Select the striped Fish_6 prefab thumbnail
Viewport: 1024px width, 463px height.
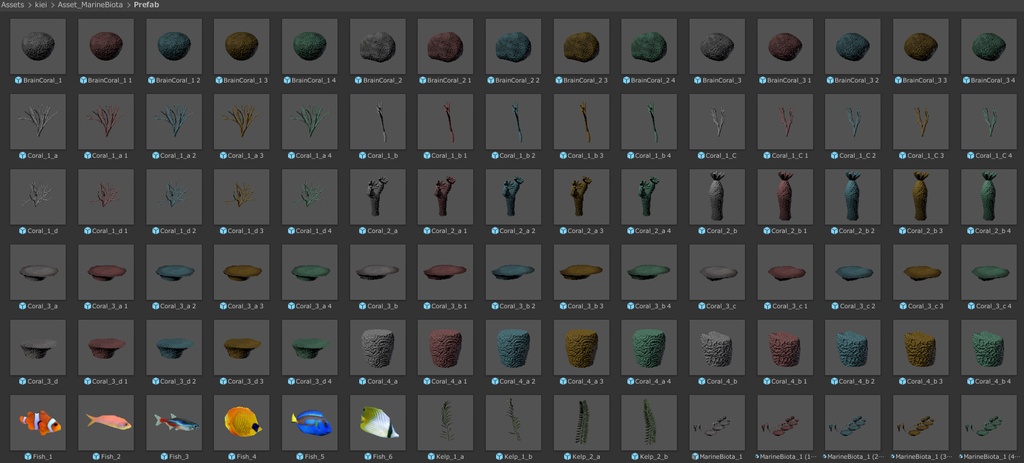click(x=377, y=423)
